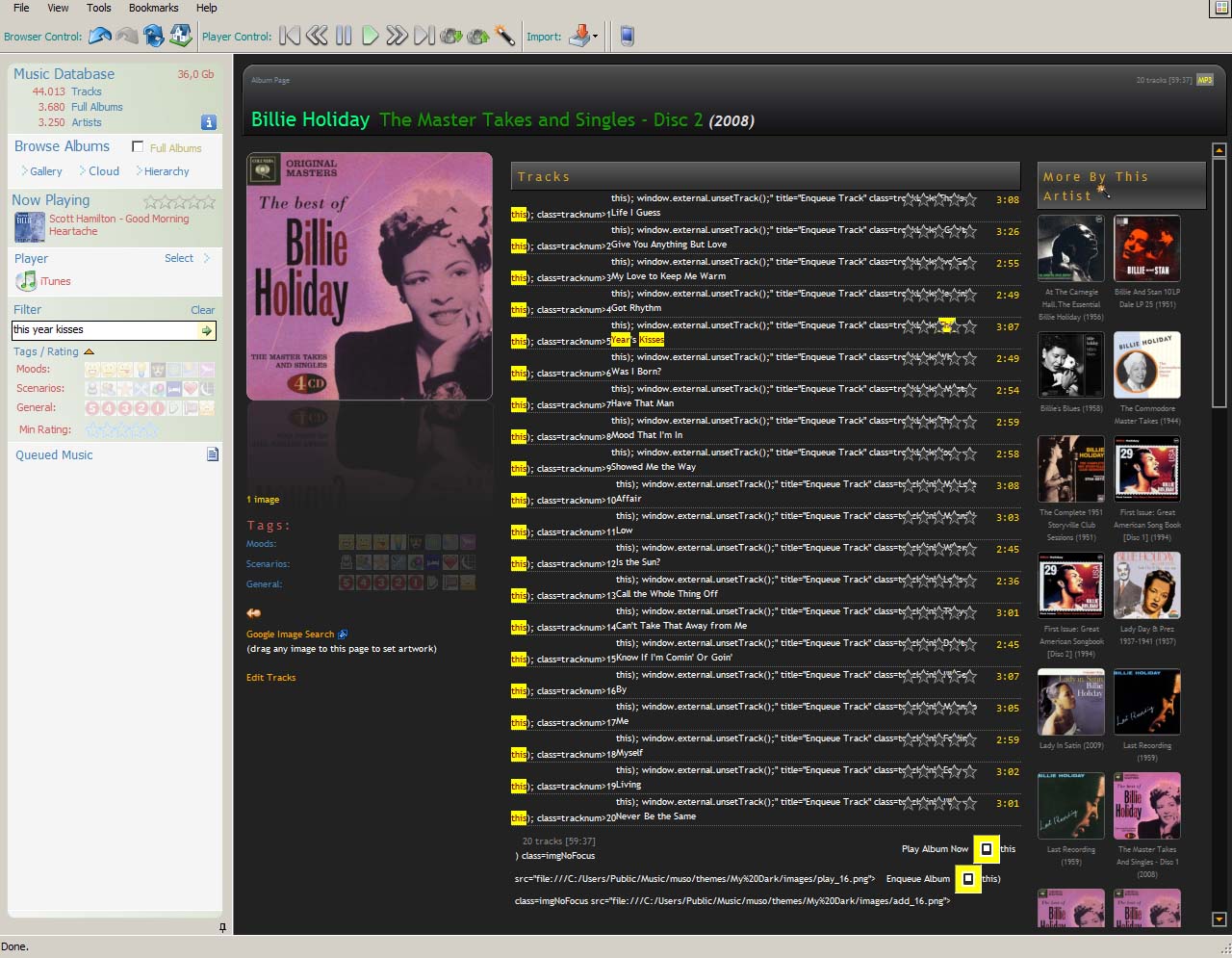Viewport: 1232px width, 958px height.
Task: Click Enqueue Album
Action: [917, 879]
